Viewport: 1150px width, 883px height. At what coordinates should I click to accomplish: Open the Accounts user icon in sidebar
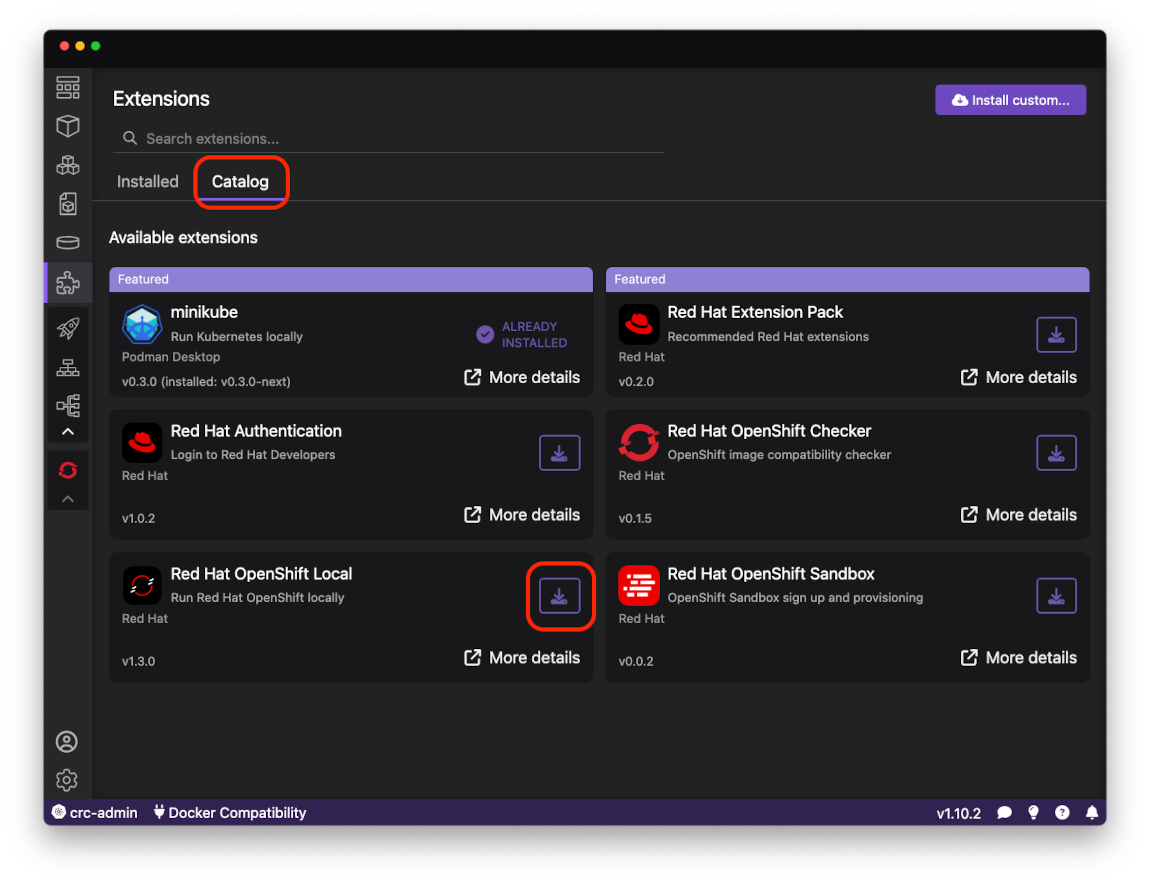pyautogui.click(x=67, y=742)
